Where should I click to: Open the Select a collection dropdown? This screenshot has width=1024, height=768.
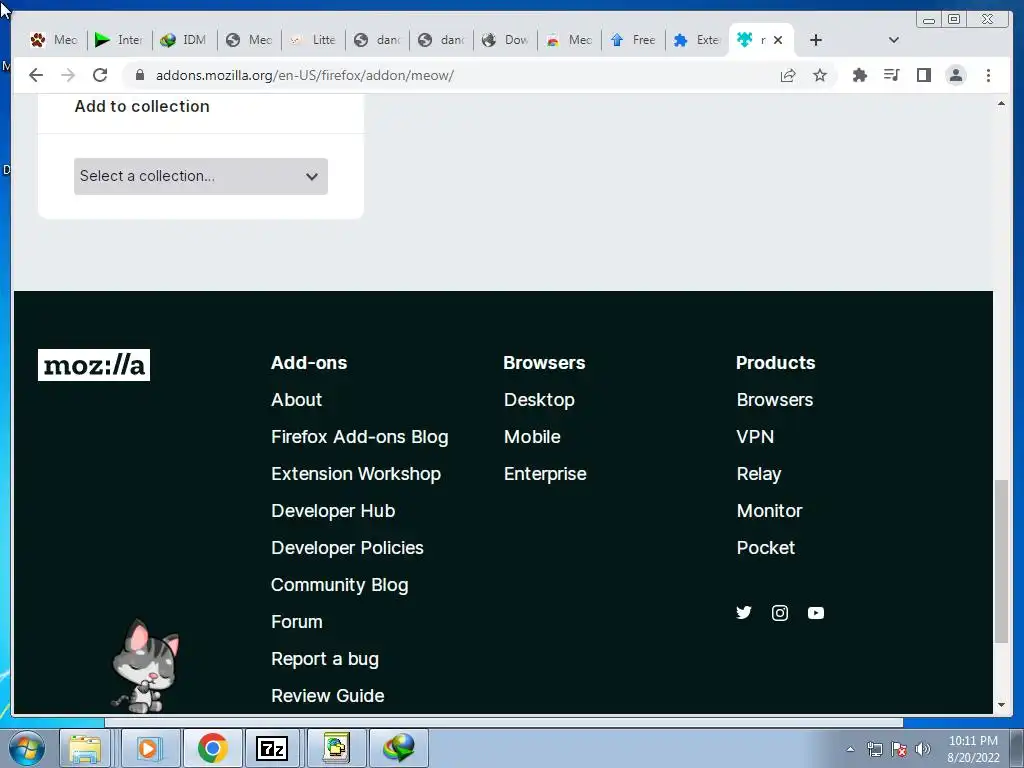coord(200,176)
